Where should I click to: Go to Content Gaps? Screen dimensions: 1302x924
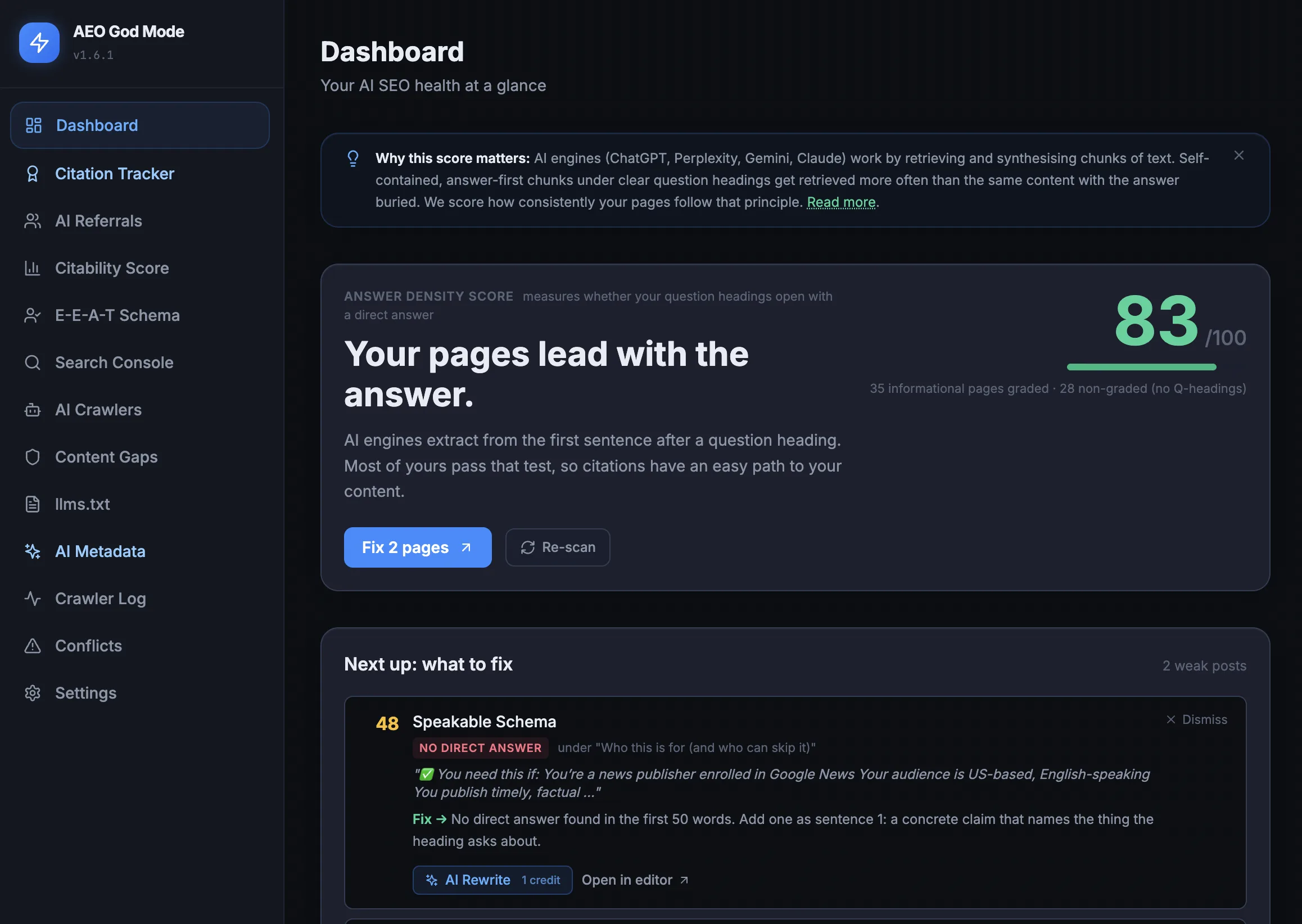click(x=140, y=457)
